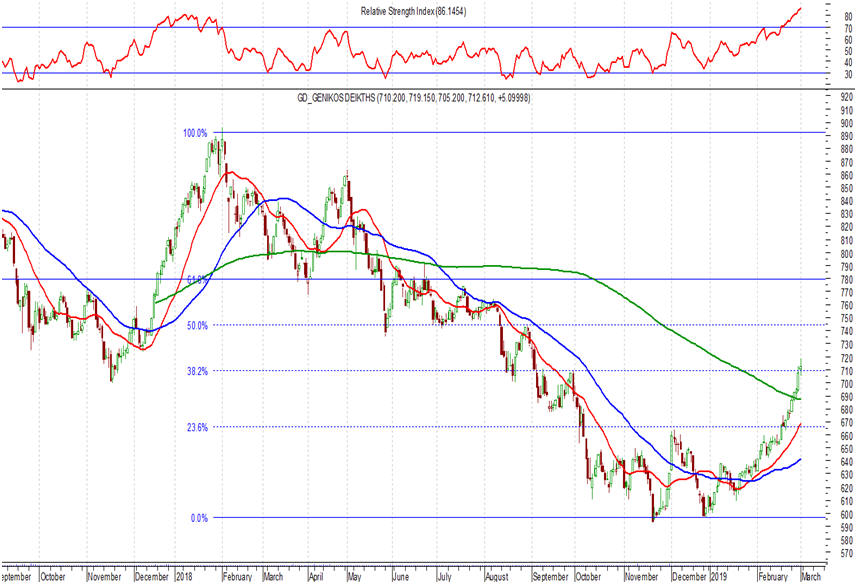Click the July month label
Viewport: 857px width, 584px height.
444,576
